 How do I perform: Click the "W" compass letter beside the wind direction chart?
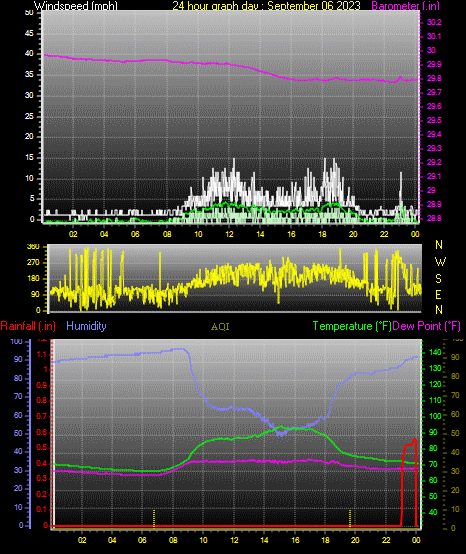pyautogui.click(x=440, y=262)
